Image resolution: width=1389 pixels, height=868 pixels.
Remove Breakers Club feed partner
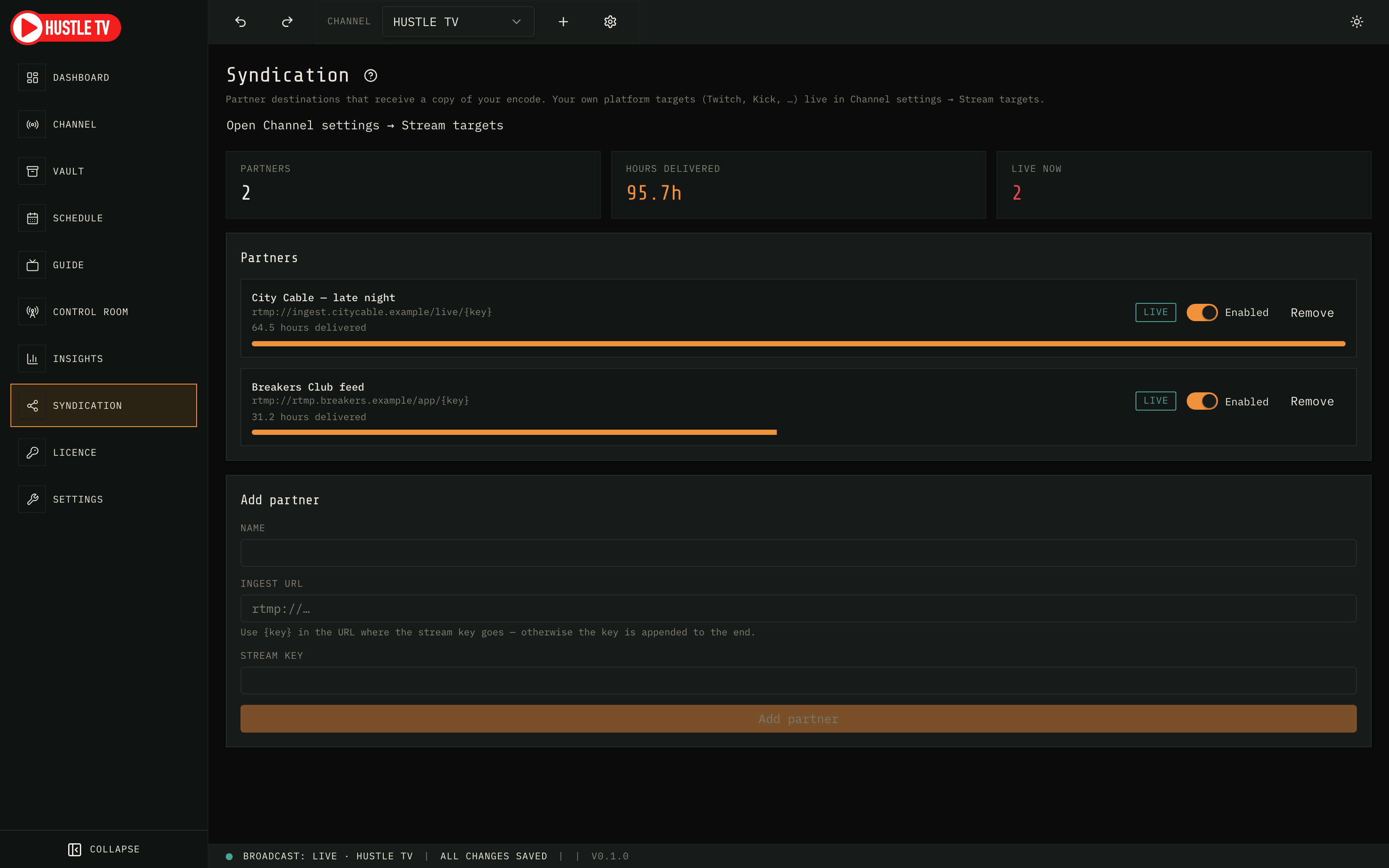click(x=1312, y=401)
